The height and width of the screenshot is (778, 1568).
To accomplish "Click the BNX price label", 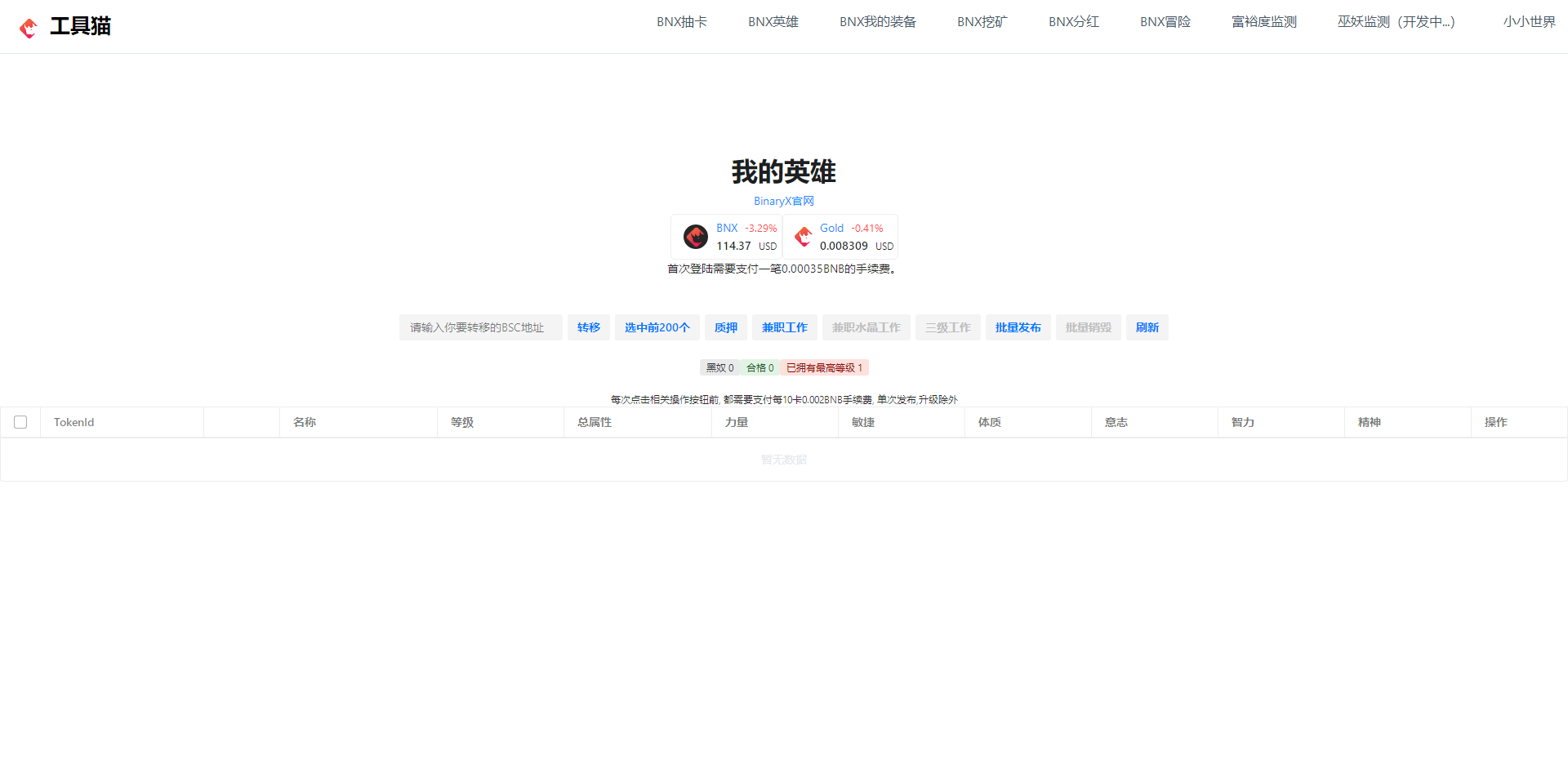I will [x=727, y=228].
